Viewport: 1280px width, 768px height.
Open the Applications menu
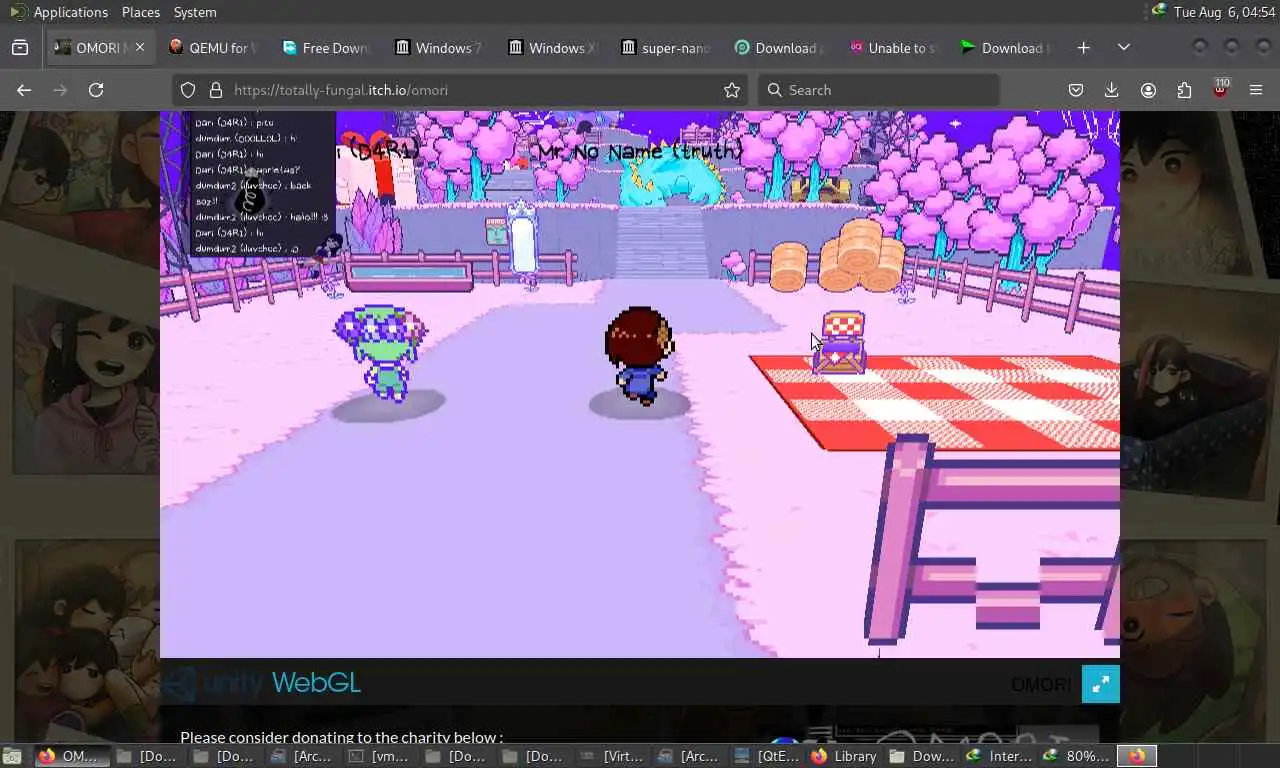(x=70, y=12)
